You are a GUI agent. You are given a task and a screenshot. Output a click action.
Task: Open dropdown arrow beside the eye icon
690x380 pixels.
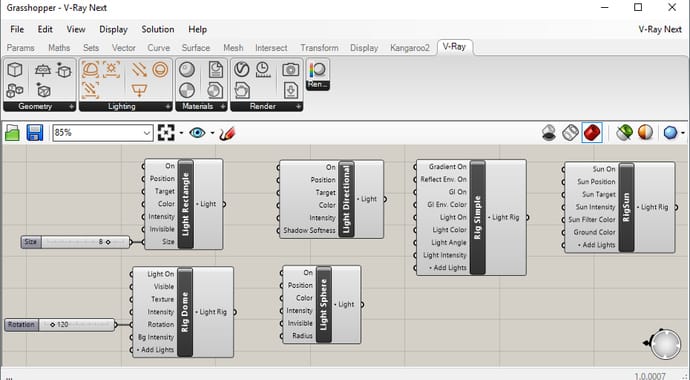pyautogui.click(x=213, y=133)
